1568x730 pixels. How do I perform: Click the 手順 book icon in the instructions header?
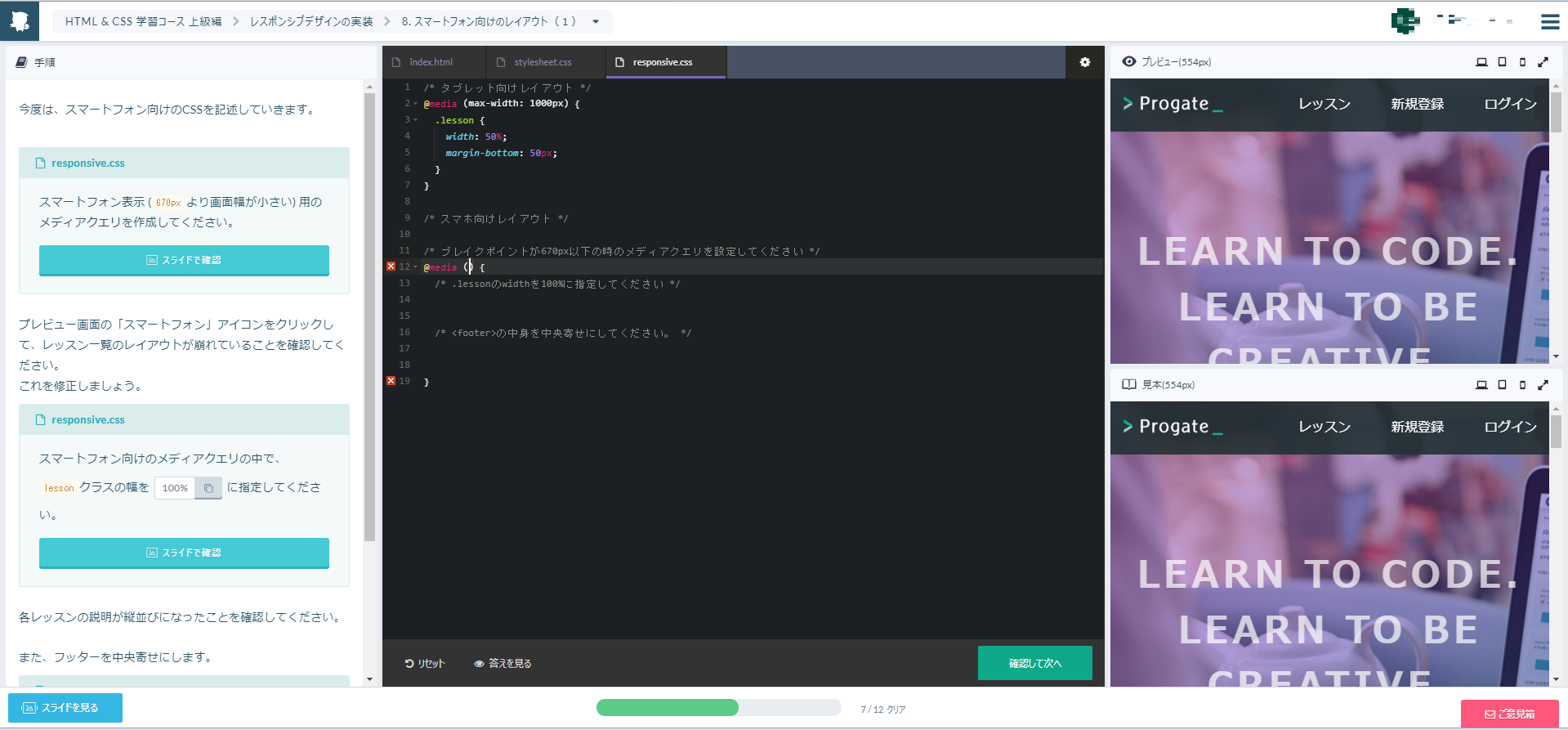(22, 62)
